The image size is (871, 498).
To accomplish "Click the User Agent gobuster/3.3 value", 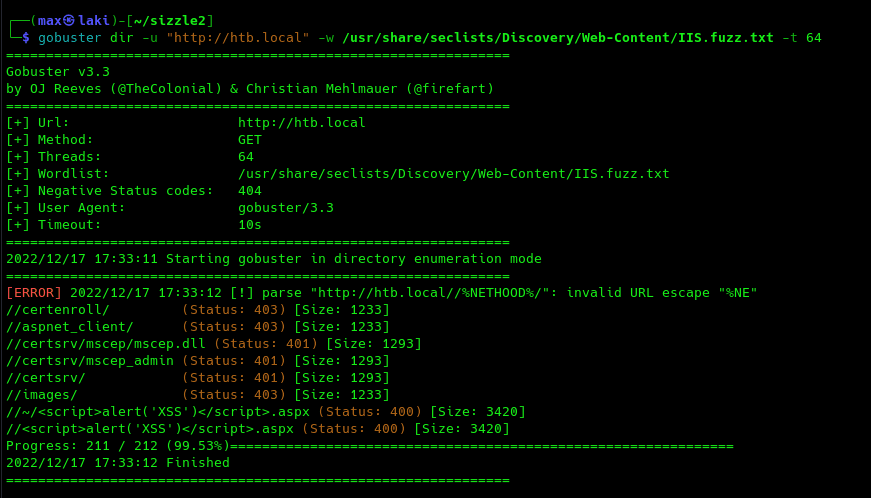I will [x=286, y=208].
